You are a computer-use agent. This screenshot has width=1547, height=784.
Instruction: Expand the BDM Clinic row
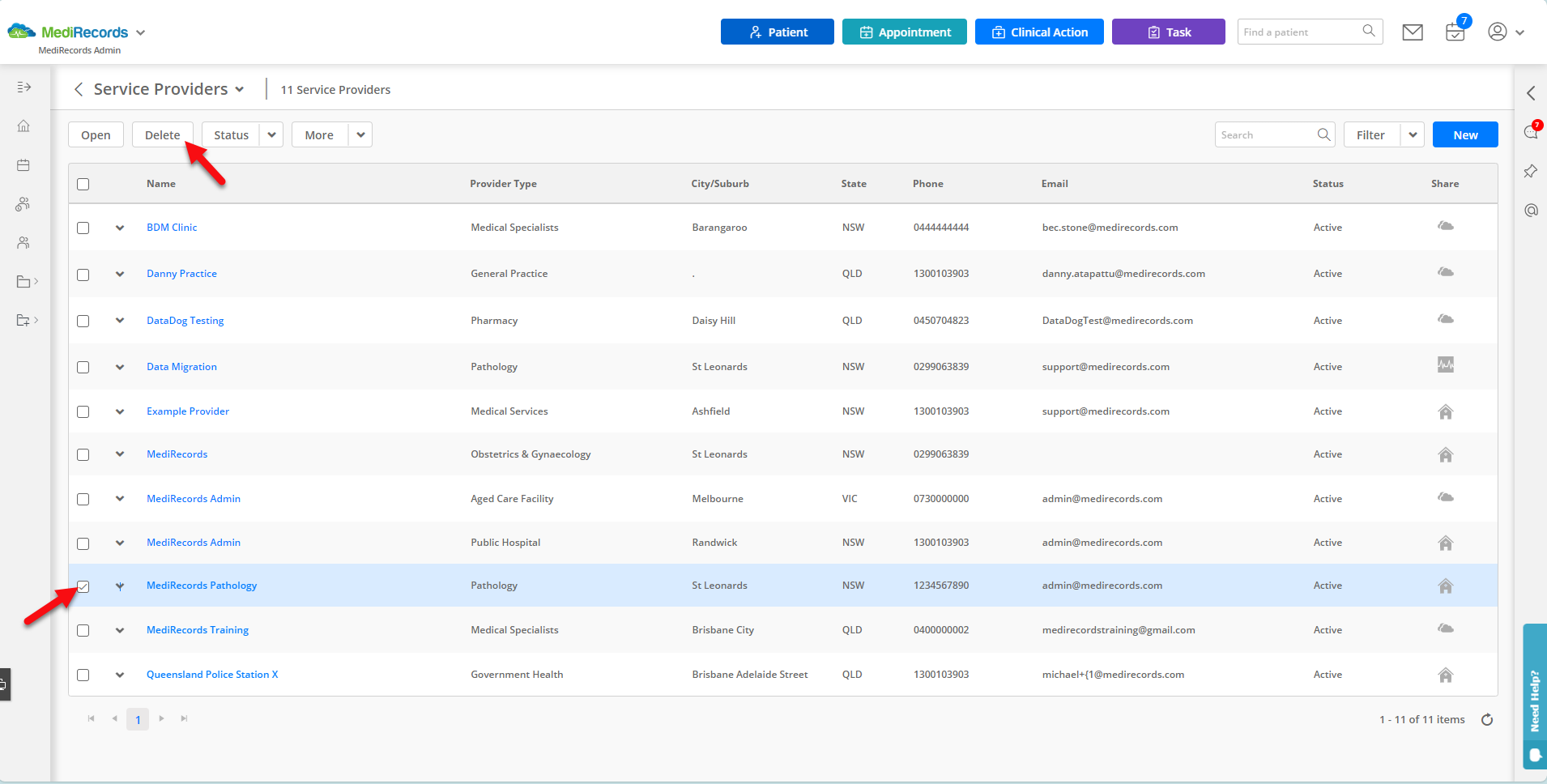click(x=120, y=228)
